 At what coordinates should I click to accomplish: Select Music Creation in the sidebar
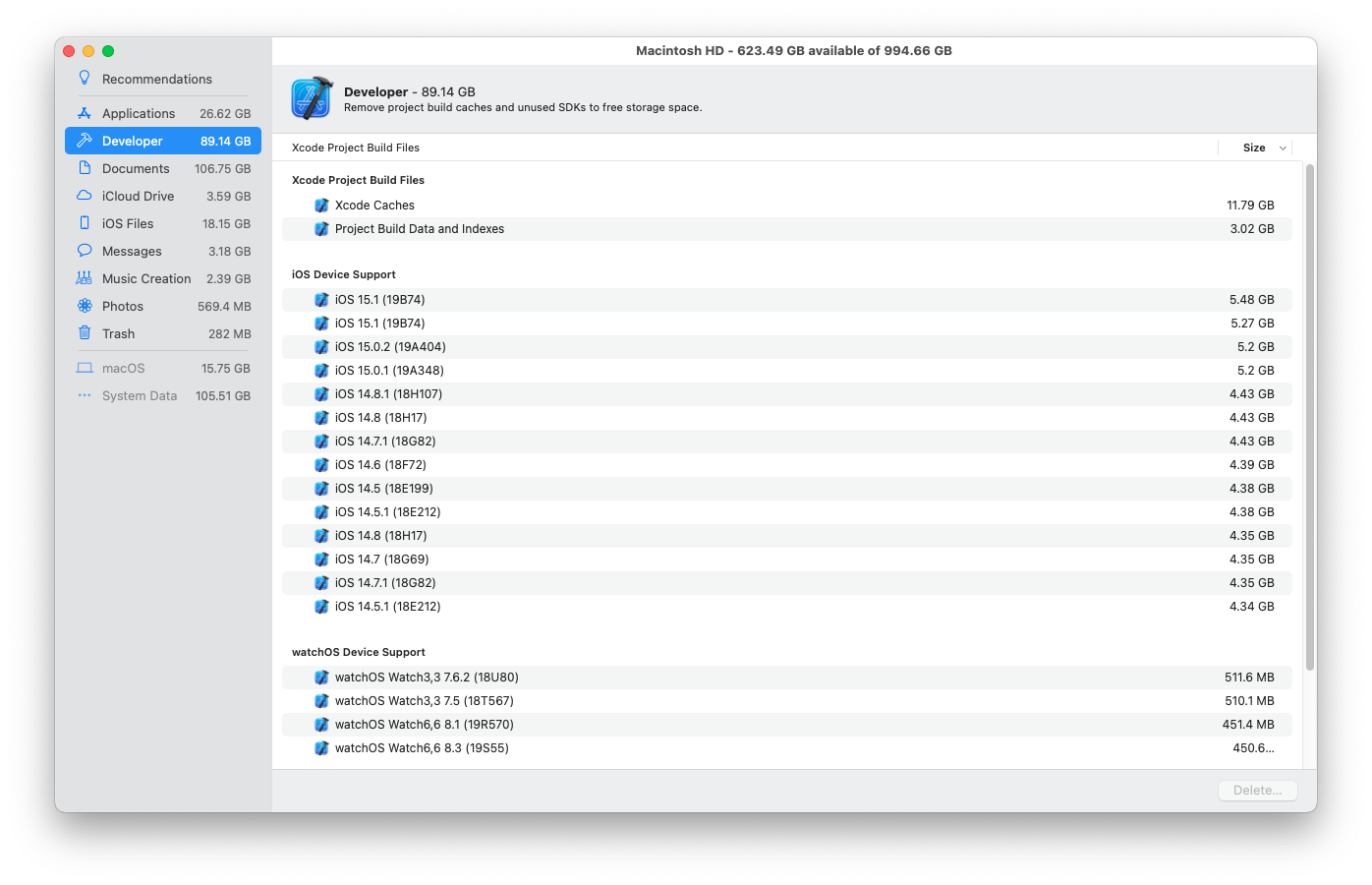tap(163, 278)
